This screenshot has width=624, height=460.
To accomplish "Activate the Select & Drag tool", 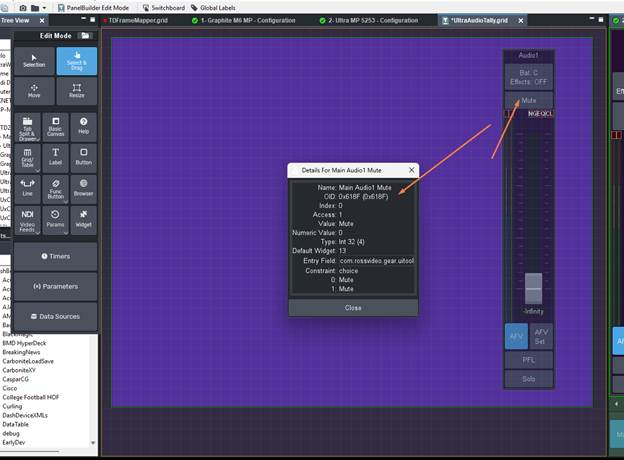I will 76,61.
